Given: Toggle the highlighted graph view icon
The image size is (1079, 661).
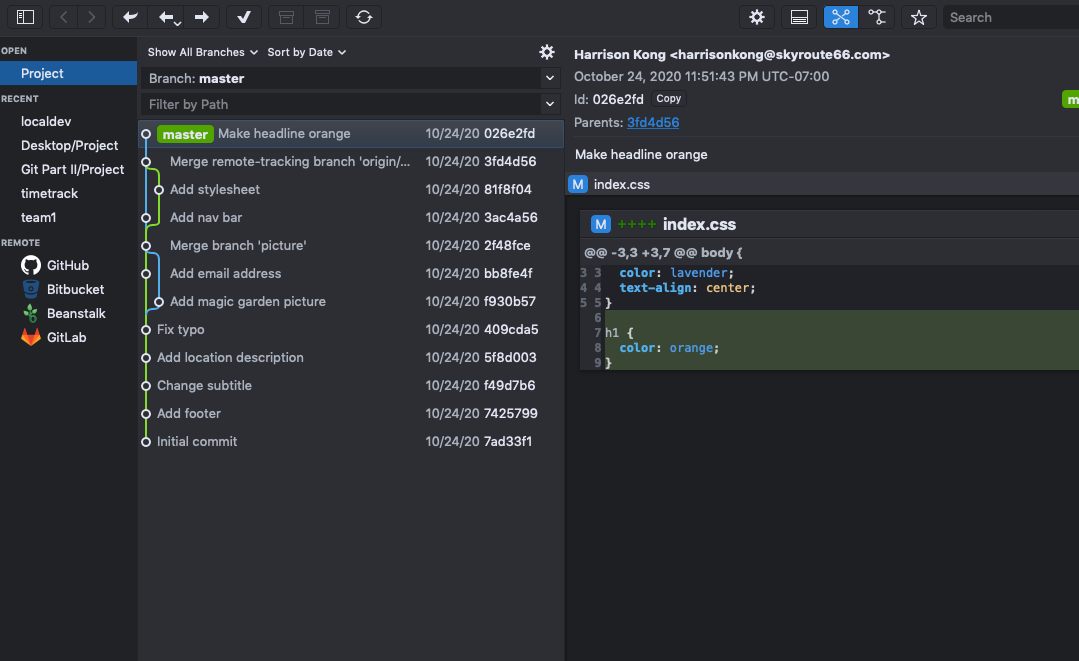Looking at the screenshot, I should click(840, 17).
